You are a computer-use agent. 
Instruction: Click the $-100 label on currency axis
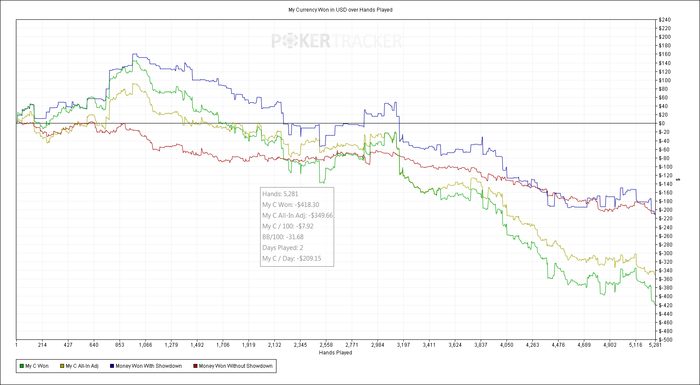click(665, 167)
